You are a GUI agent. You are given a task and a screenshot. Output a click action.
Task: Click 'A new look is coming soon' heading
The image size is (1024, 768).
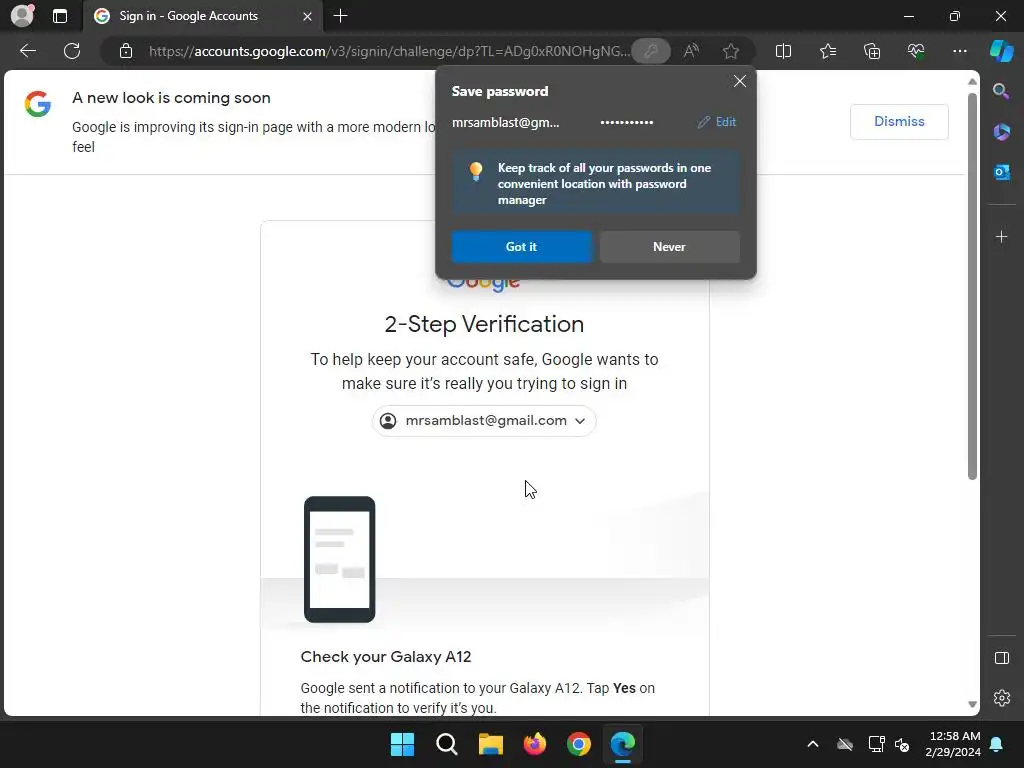pyautogui.click(x=171, y=98)
